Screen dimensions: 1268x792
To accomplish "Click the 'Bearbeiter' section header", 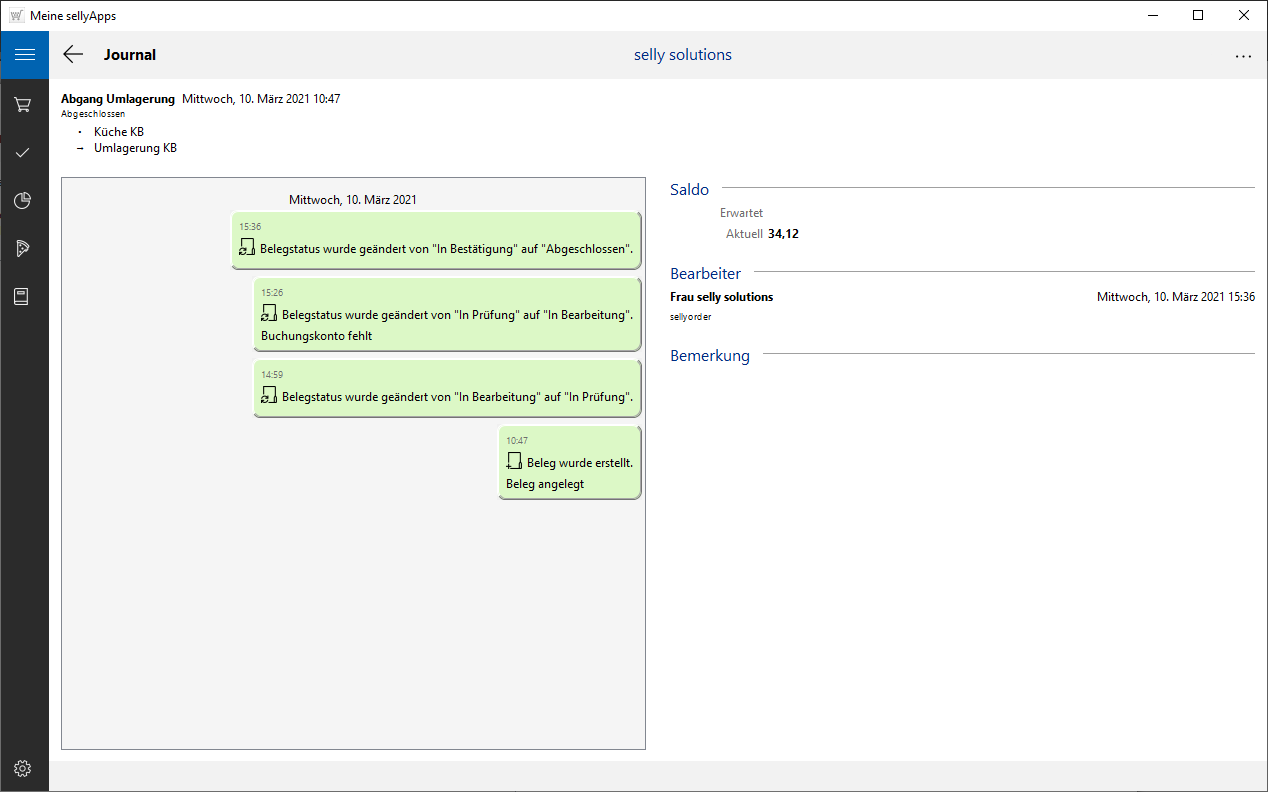I will [705, 273].
